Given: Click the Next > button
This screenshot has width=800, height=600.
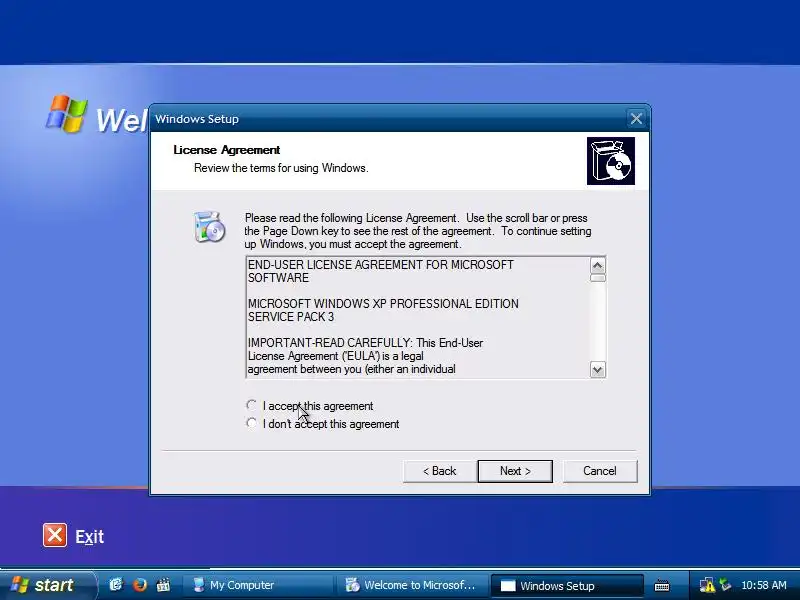Looking at the screenshot, I should point(515,471).
